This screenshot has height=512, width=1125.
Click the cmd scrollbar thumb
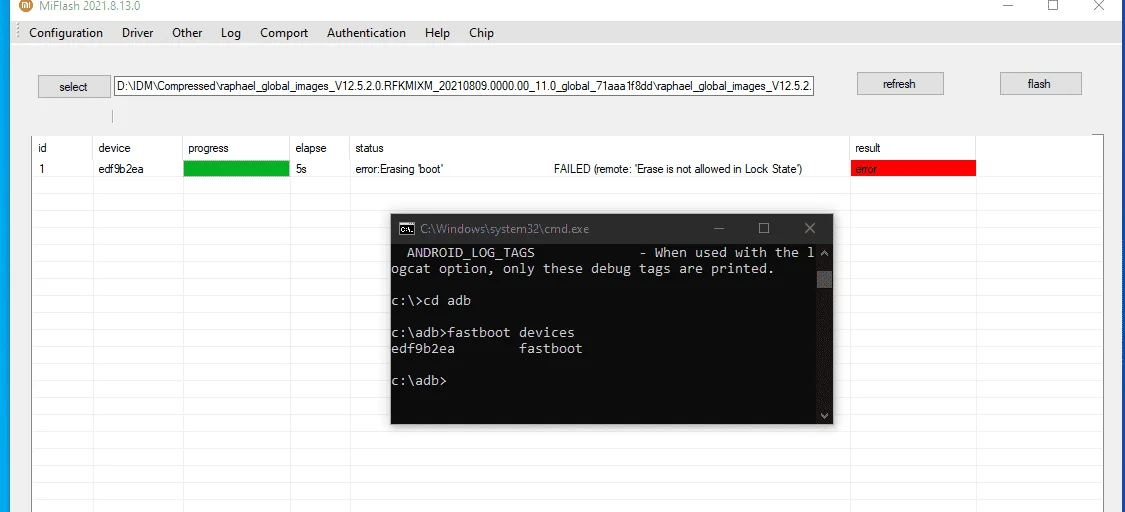(824, 279)
